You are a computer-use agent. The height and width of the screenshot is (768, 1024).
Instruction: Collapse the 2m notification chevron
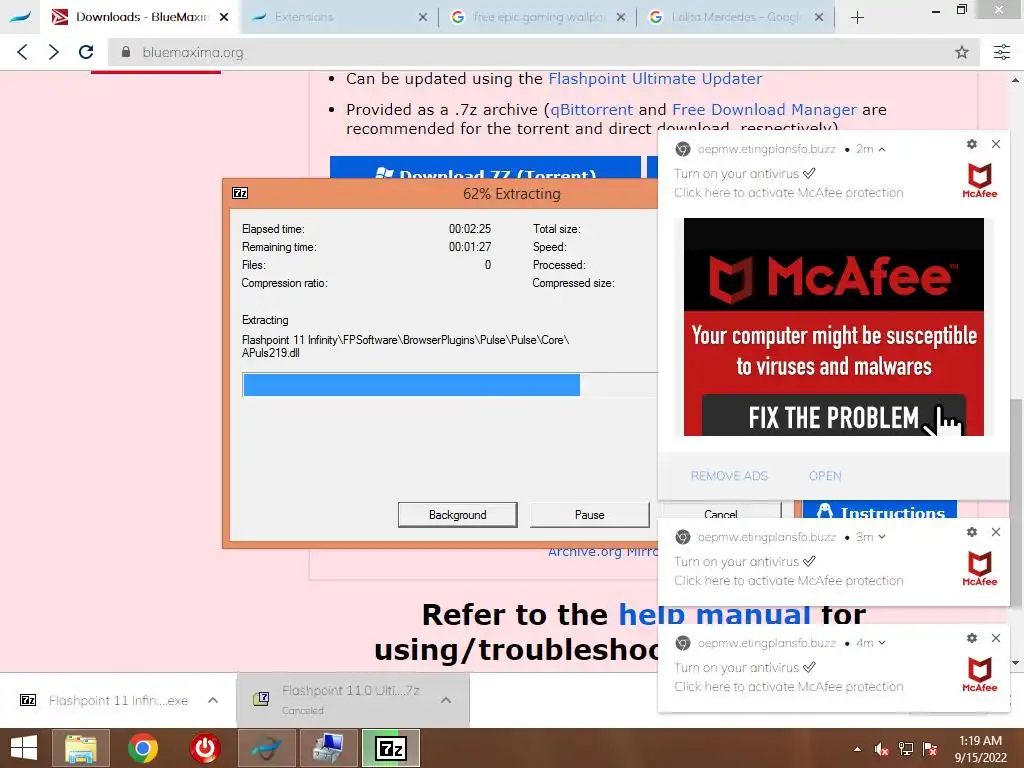[882, 150]
